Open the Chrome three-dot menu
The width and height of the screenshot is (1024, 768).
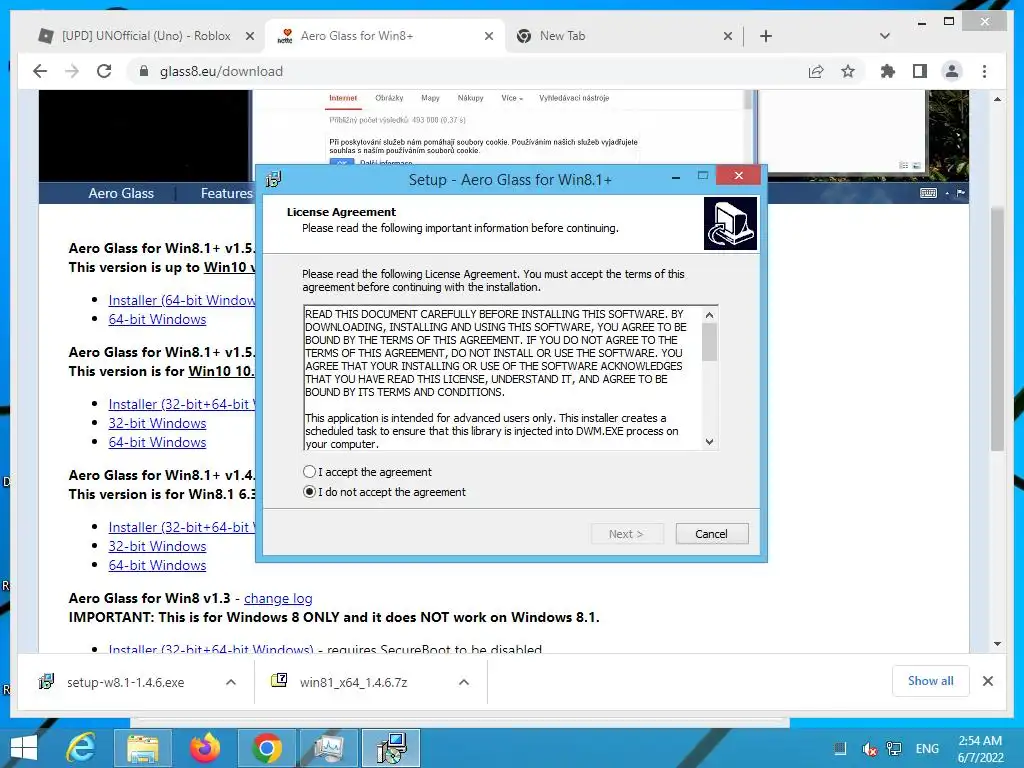984,71
